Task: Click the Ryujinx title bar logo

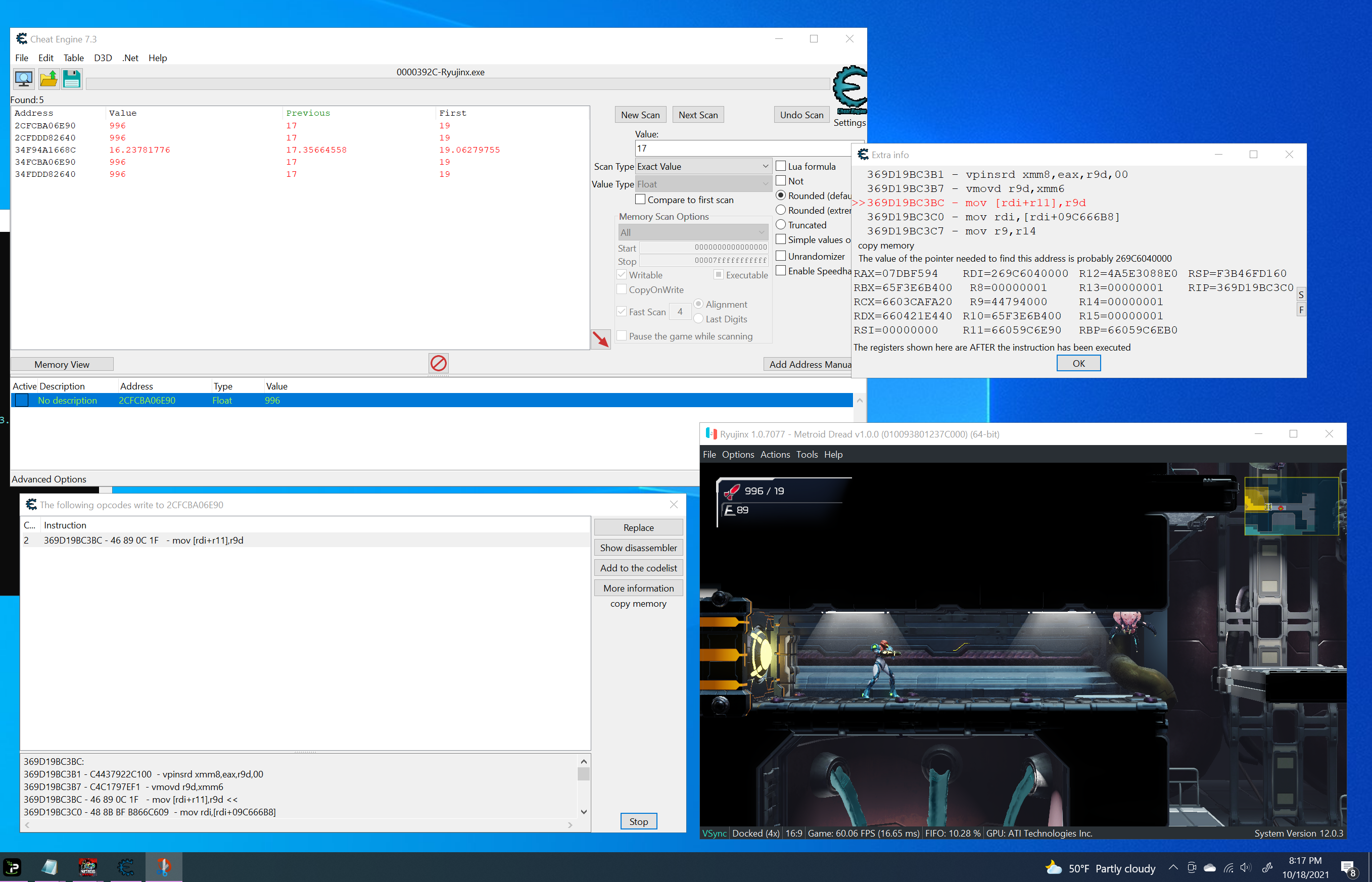Action: [x=711, y=433]
